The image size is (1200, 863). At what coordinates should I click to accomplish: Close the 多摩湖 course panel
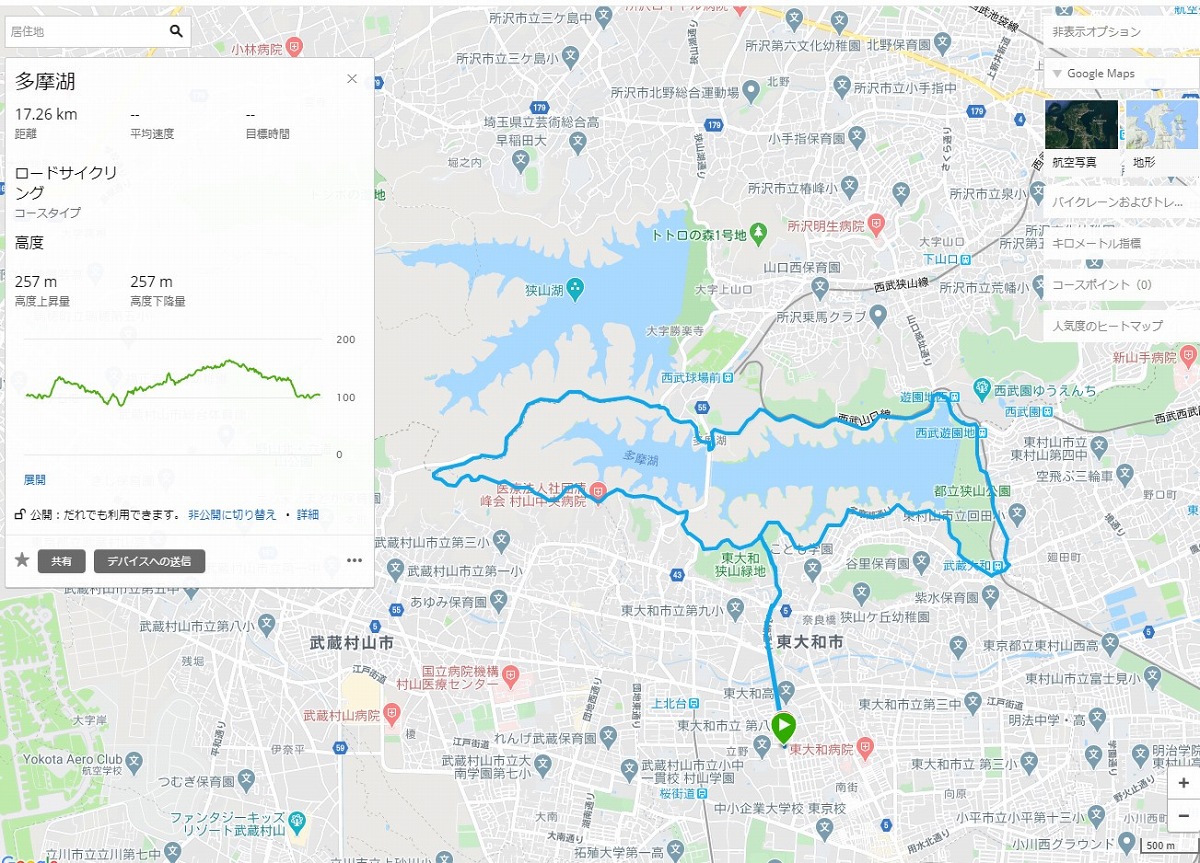point(352,79)
